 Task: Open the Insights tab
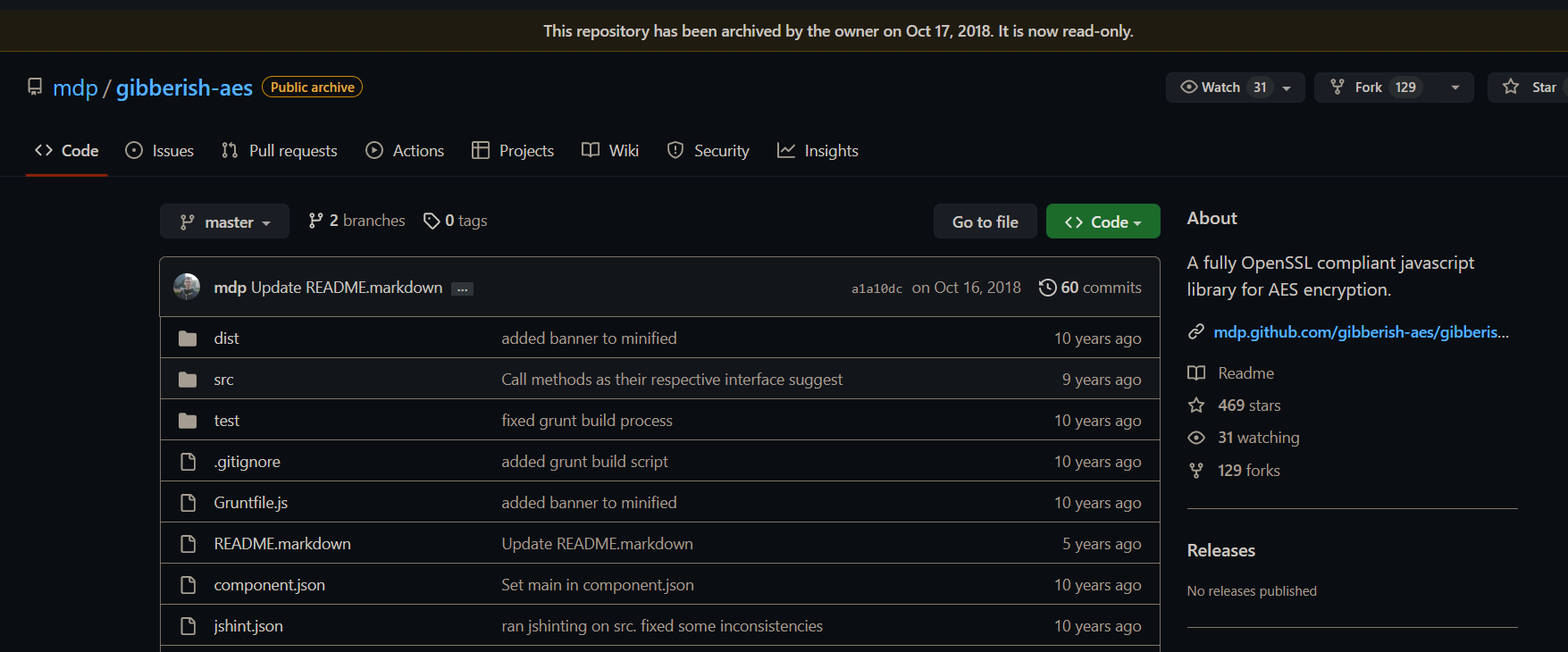(x=818, y=151)
